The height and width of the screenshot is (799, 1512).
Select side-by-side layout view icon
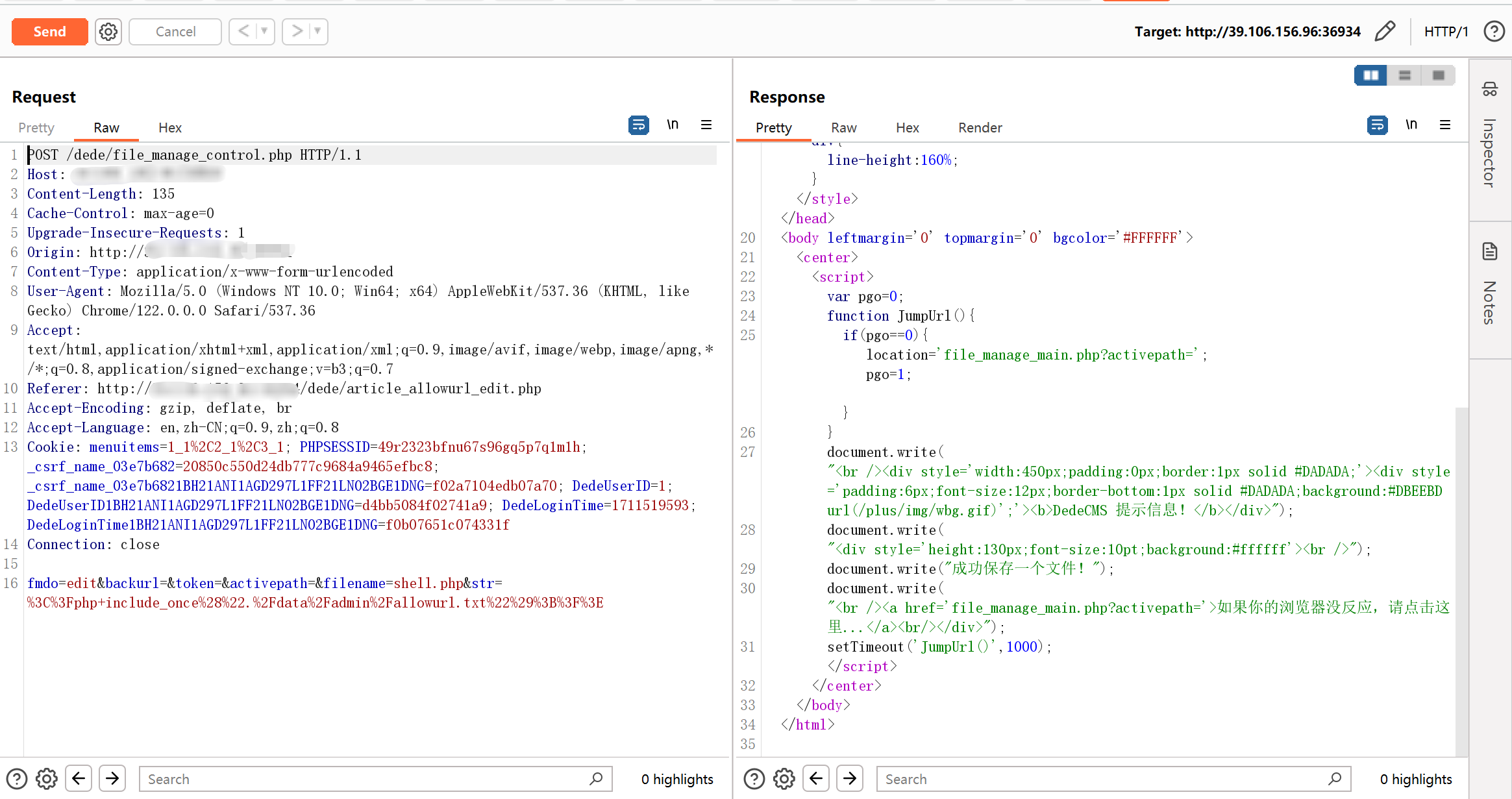1370,75
